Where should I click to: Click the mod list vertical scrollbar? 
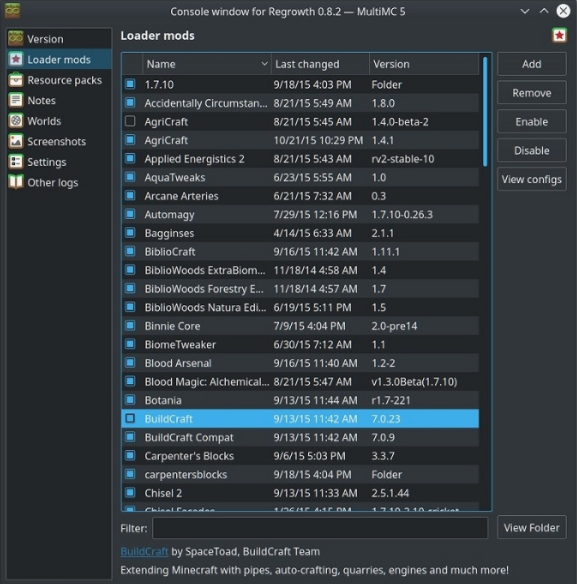click(485, 112)
